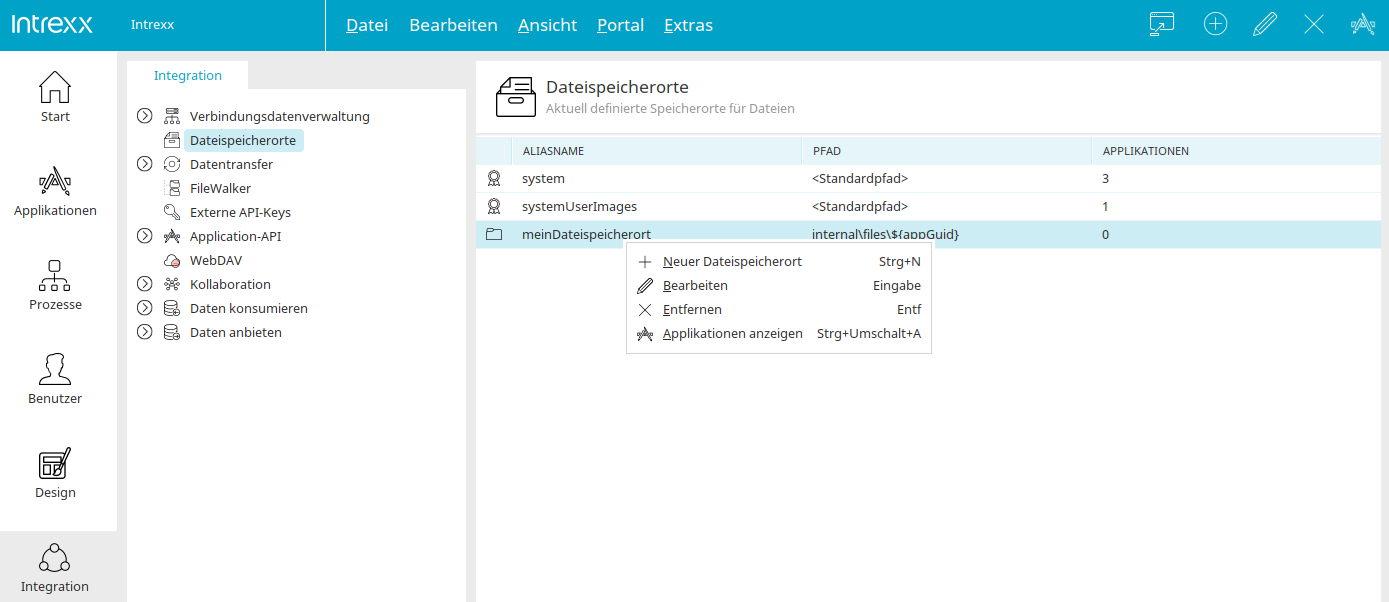Viewport: 1389px width, 602px height.
Task: Sort table by ALIASNAME column header
Action: click(x=553, y=151)
